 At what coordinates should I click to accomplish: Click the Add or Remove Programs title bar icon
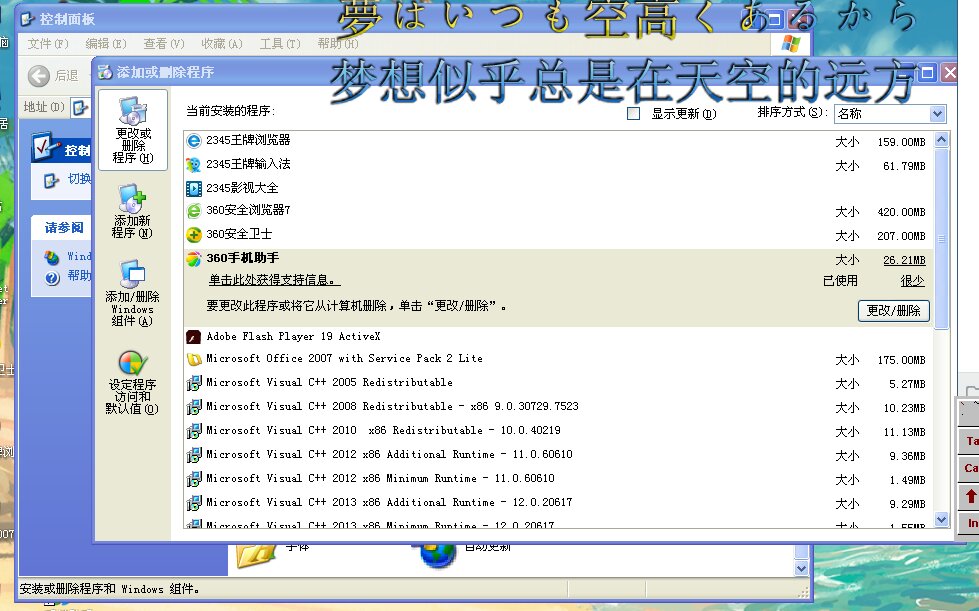tap(105, 72)
